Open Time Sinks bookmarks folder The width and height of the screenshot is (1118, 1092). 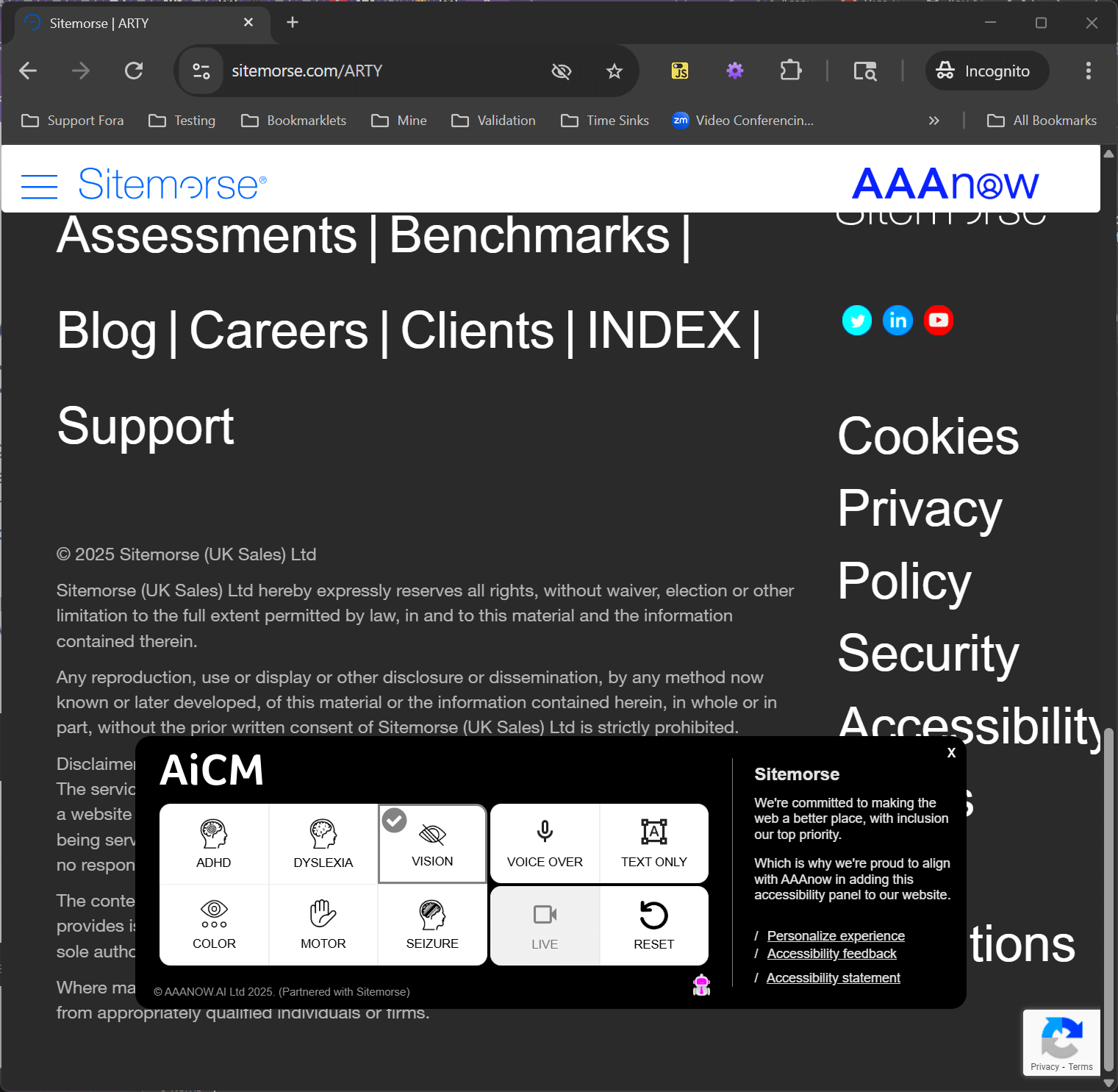pos(605,121)
